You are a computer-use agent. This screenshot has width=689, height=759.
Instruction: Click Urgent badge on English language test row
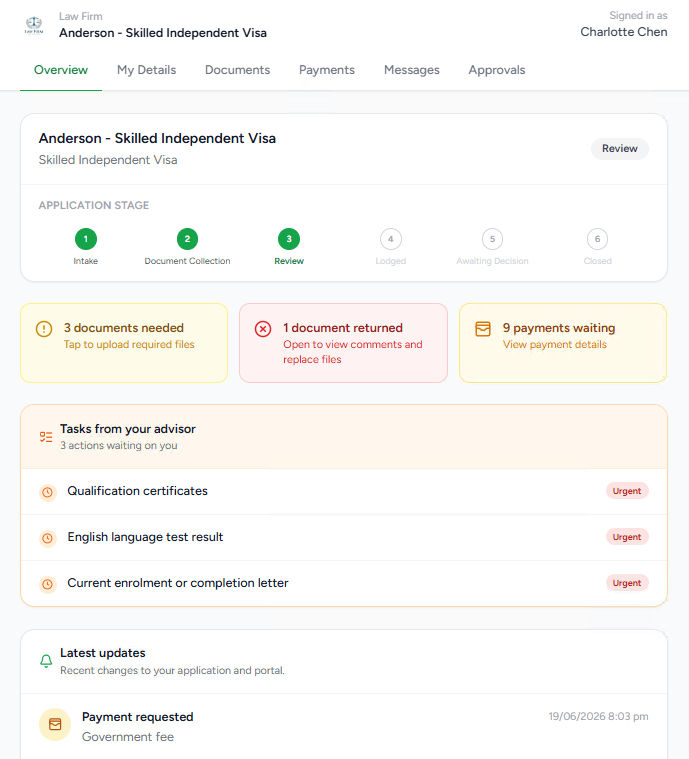tap(627, 537)
